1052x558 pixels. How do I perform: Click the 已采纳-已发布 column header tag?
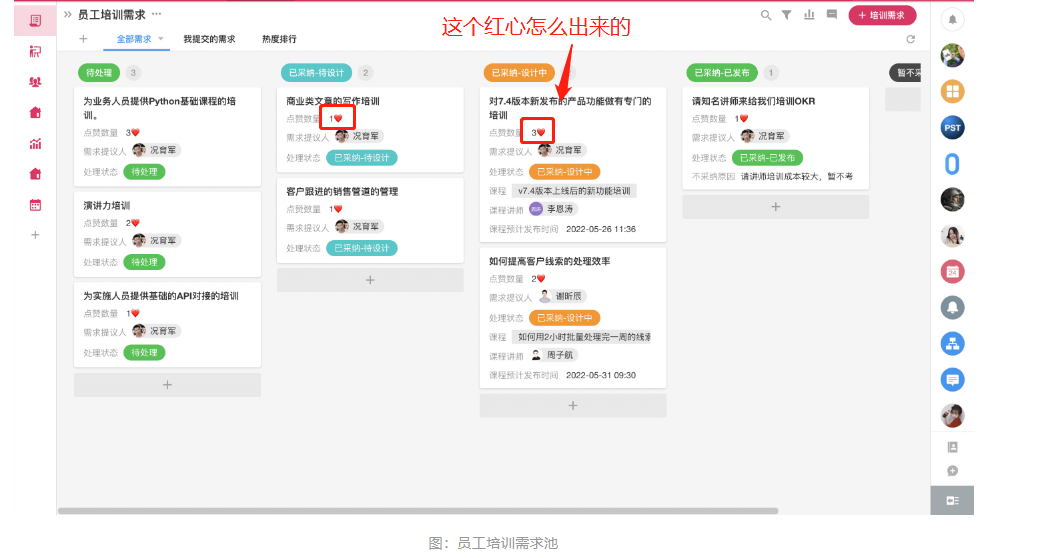[x=722, y=72]
